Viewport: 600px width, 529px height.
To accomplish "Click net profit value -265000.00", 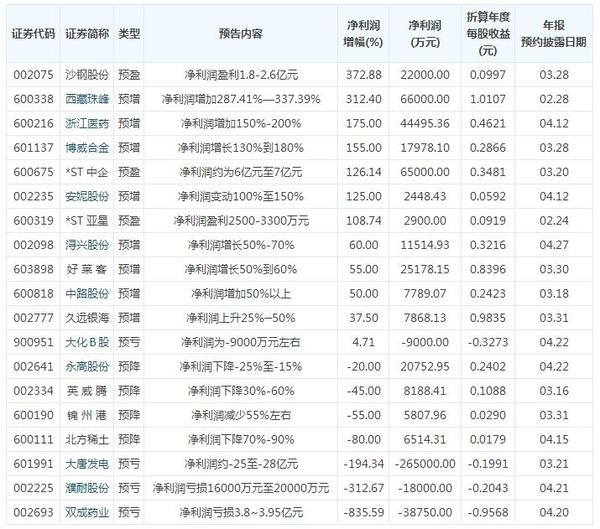I will [x=425, y=464].
